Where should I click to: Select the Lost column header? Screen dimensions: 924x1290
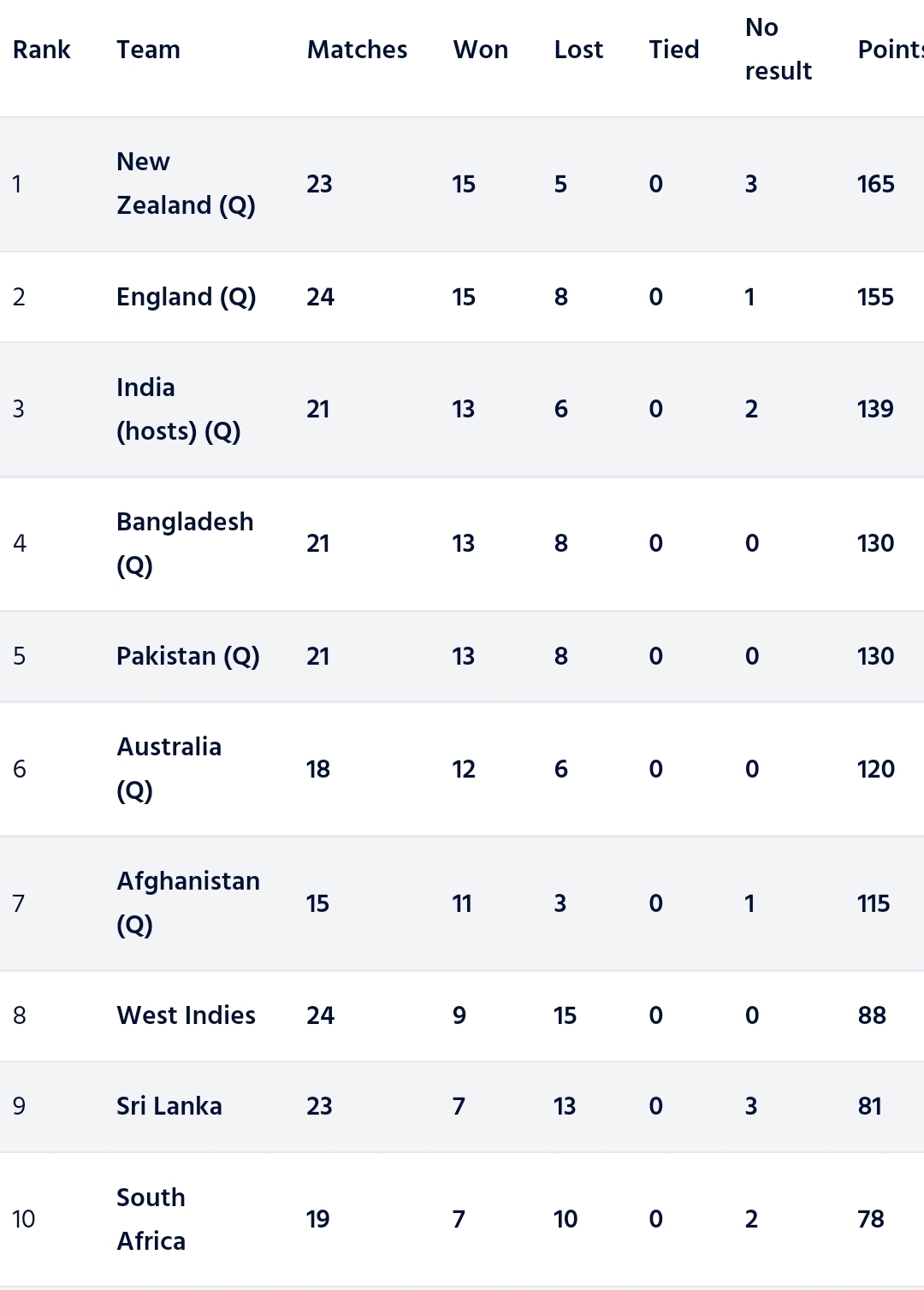pyautogui.click(x=578, y=50)
